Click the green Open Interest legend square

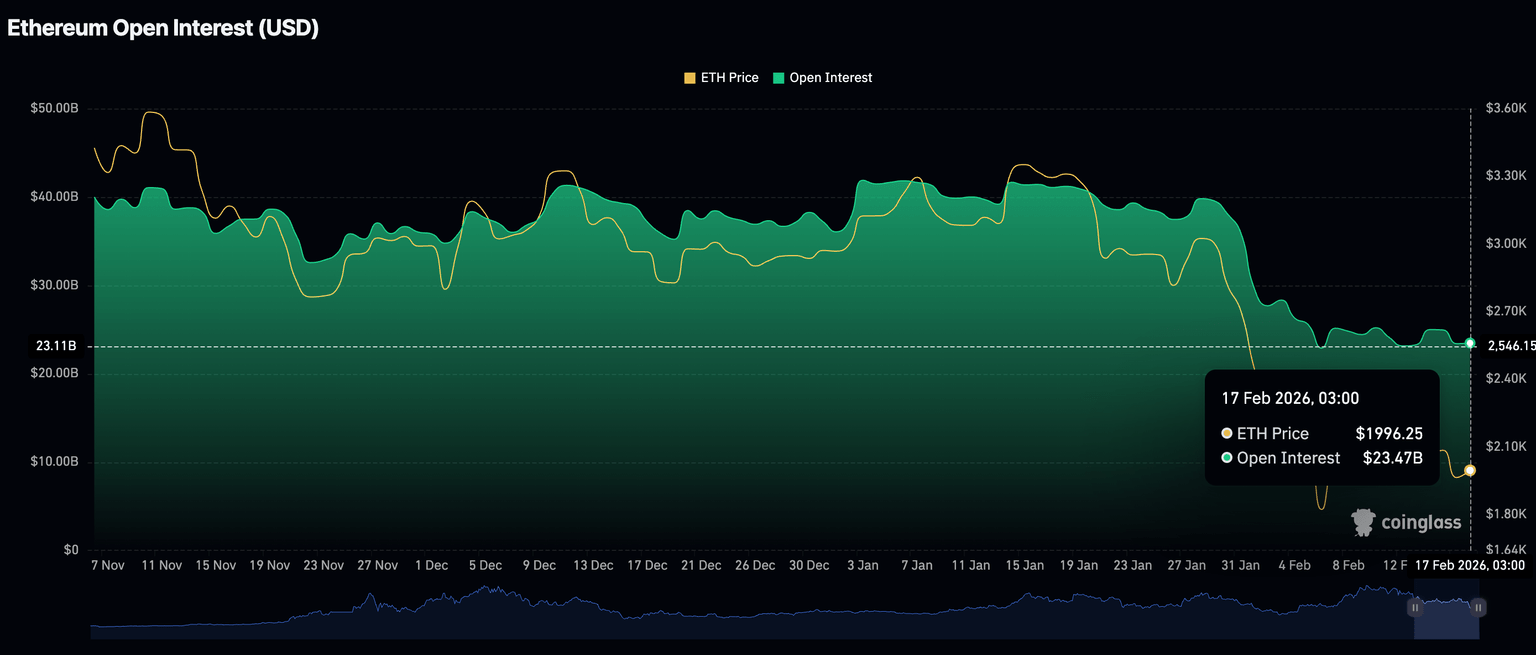[x=779, y=78]
